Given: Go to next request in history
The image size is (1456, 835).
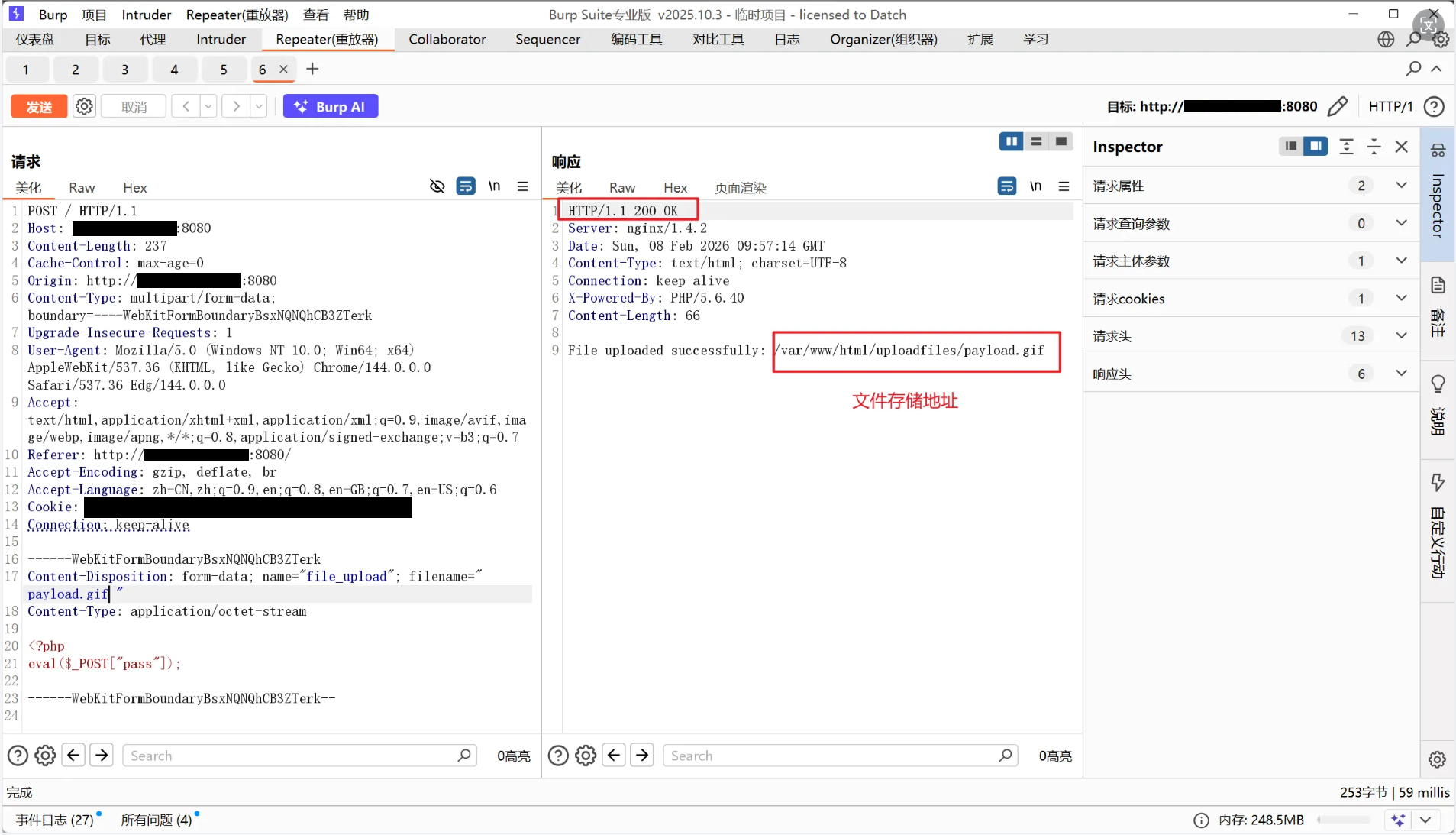Looking at the screenshot, I should click(x=236, y=106).
